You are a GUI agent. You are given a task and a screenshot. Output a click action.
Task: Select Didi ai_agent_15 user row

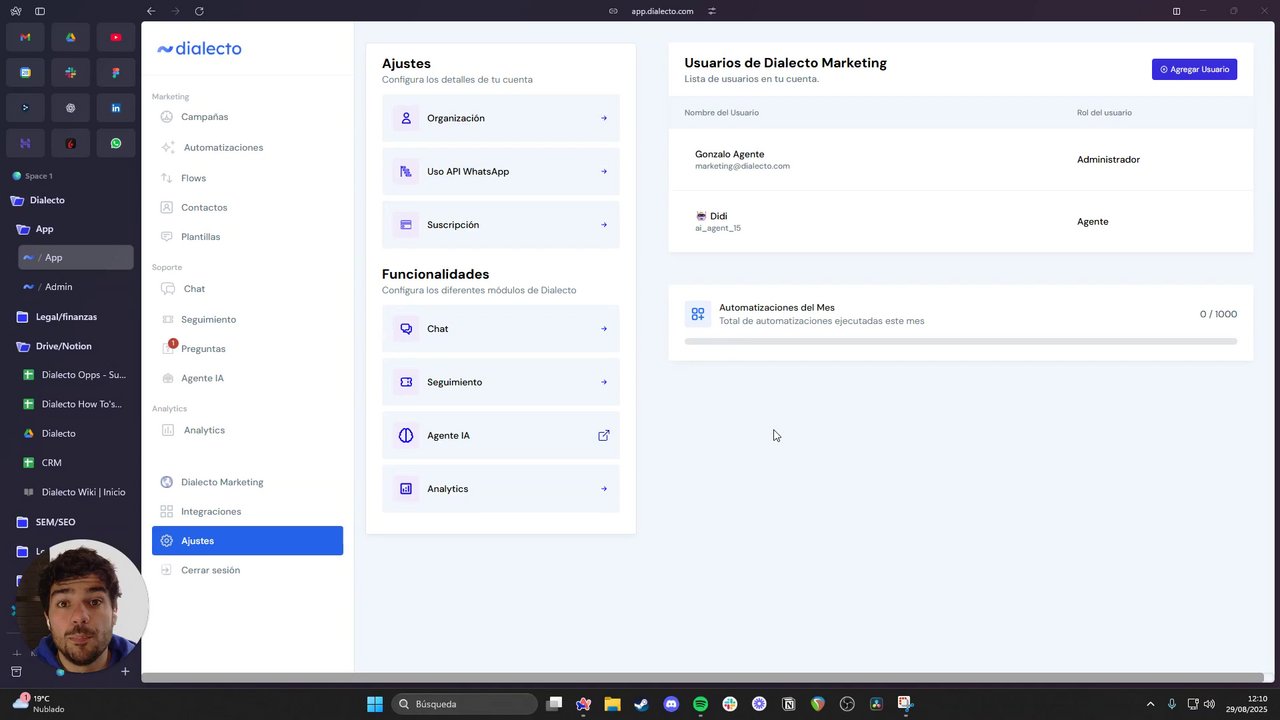(960, 221)
